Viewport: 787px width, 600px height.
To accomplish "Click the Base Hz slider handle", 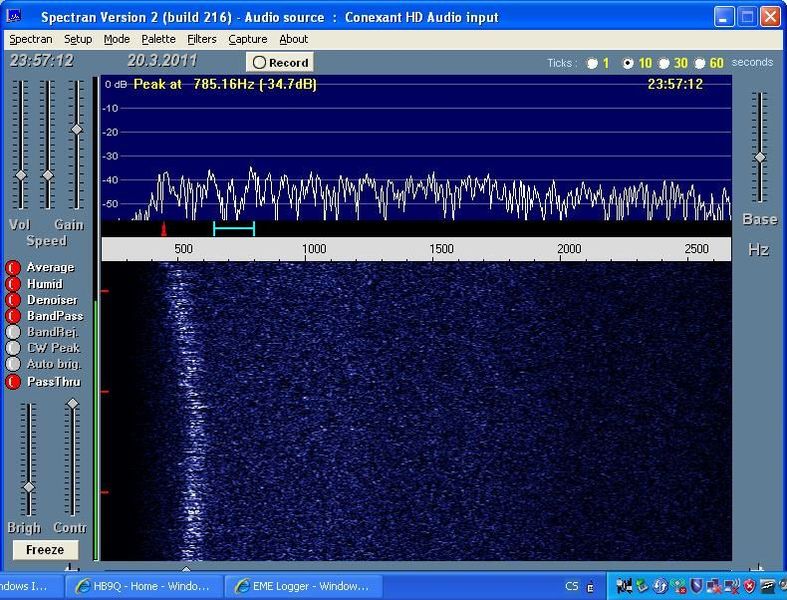I will [x=760, y=157].
